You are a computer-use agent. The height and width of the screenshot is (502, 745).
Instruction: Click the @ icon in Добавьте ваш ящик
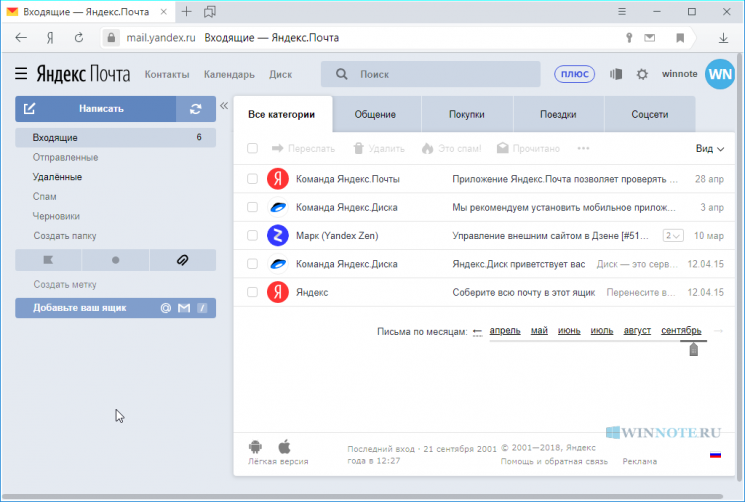(x=165, y=308)
